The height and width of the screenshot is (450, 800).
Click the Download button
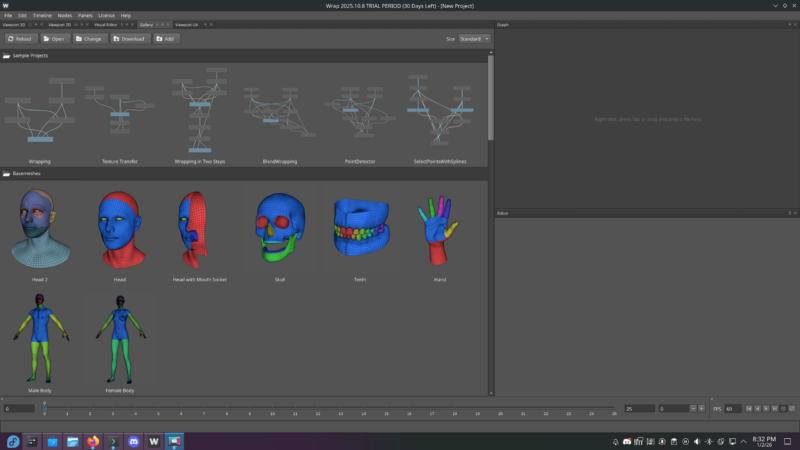click(129, 39)
